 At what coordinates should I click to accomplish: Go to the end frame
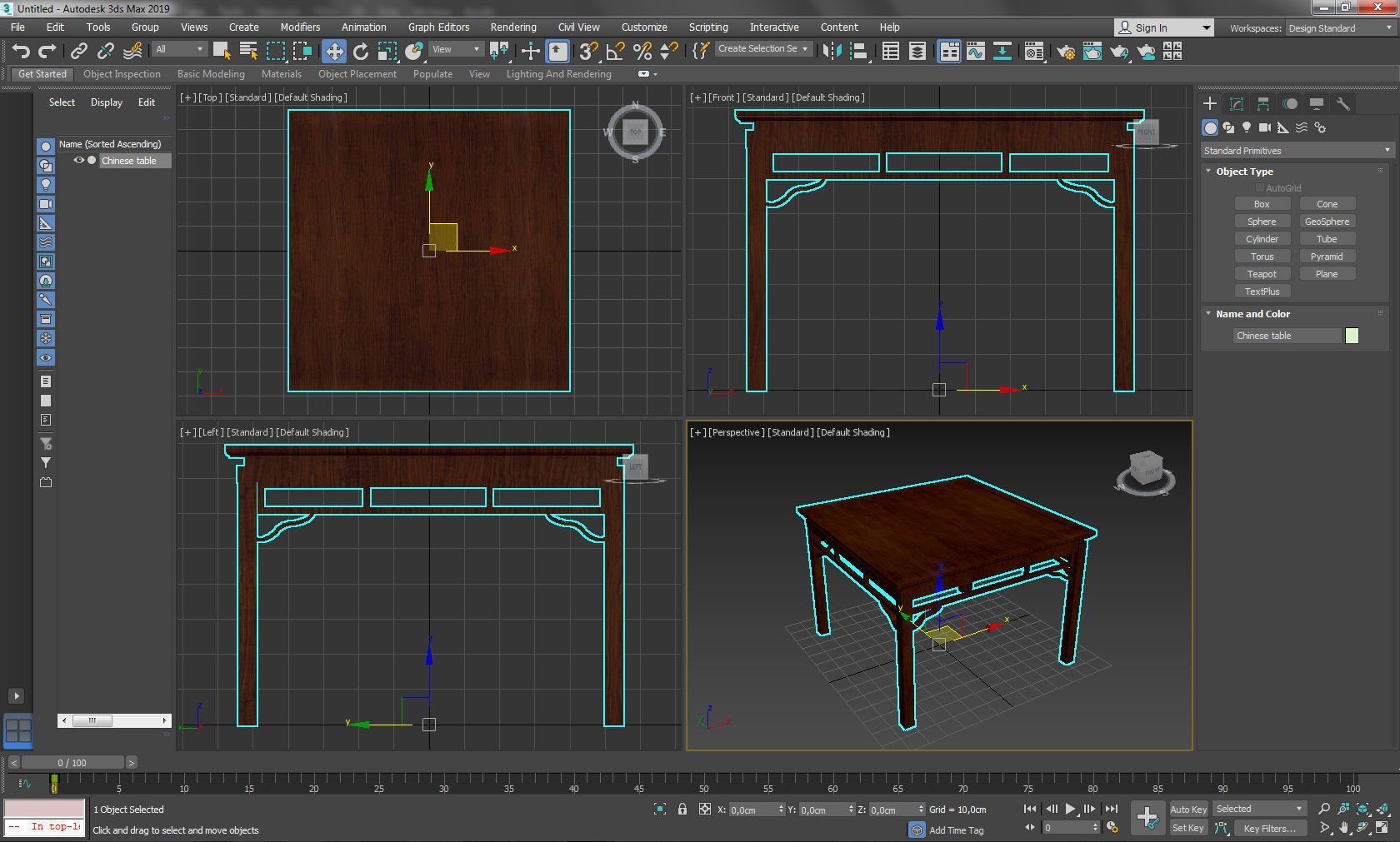coord(1111,809)
